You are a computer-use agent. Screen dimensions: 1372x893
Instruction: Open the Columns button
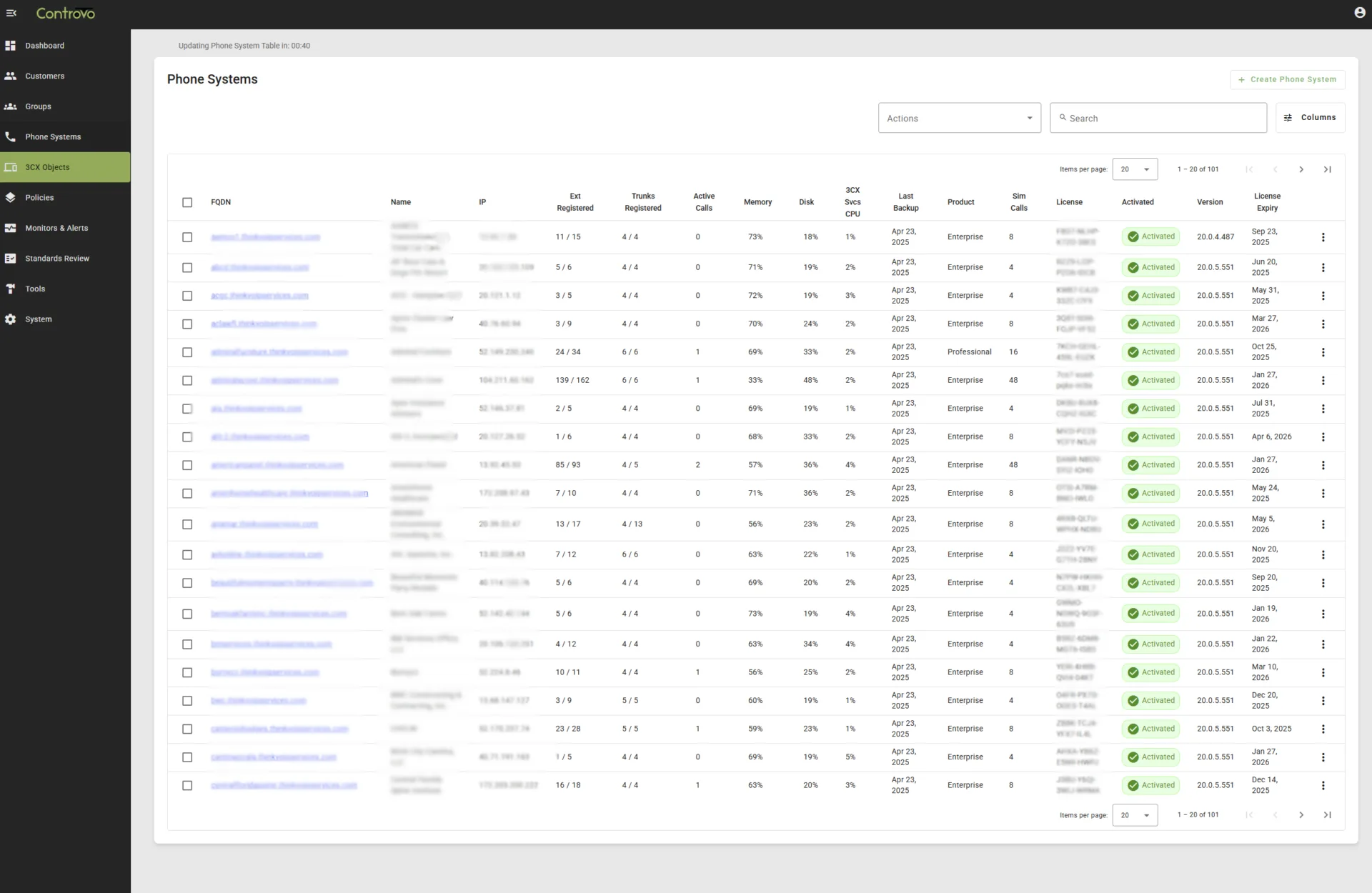(x=1311, y=117)
